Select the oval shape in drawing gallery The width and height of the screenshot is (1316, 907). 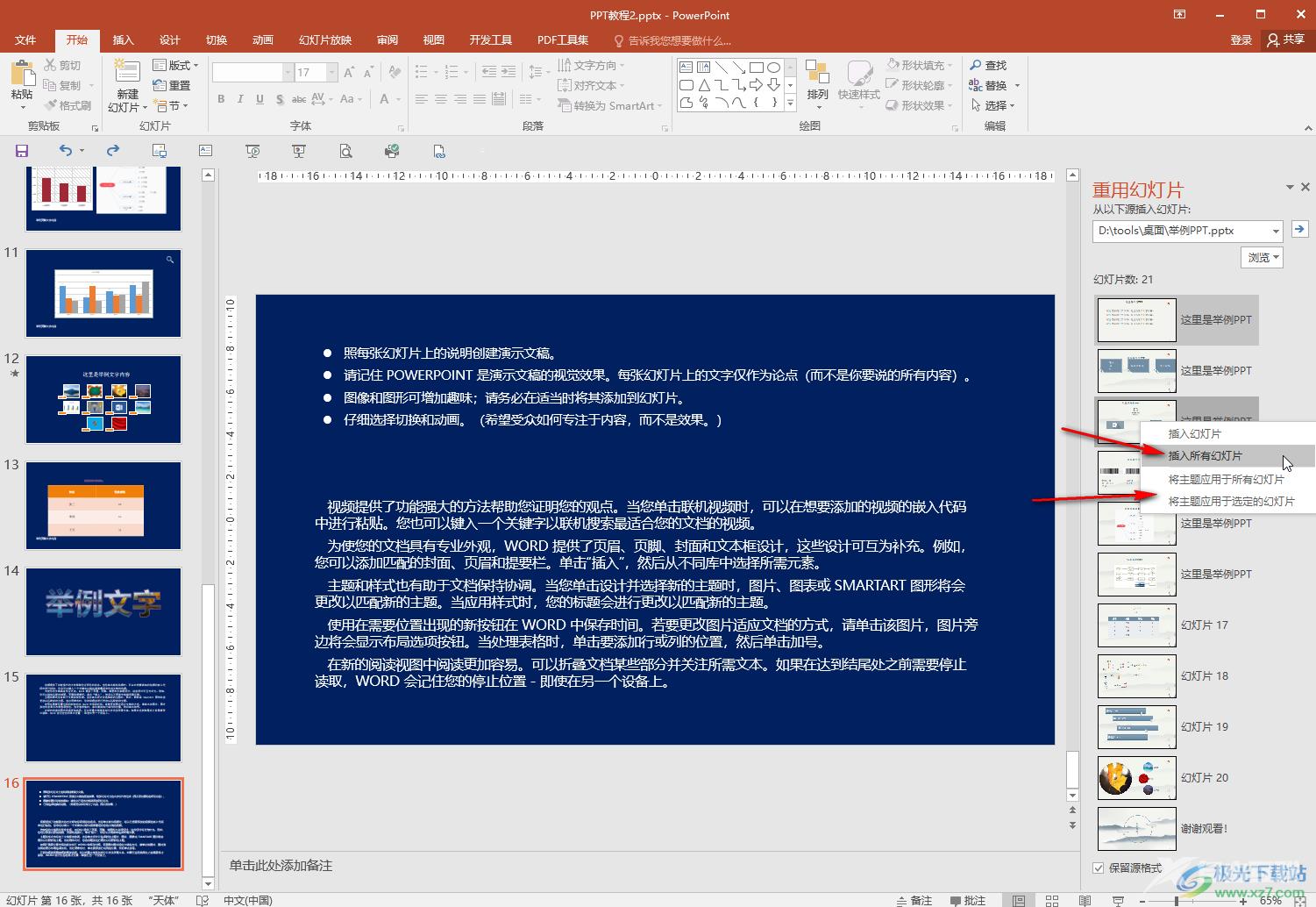(x=773, y=68)
